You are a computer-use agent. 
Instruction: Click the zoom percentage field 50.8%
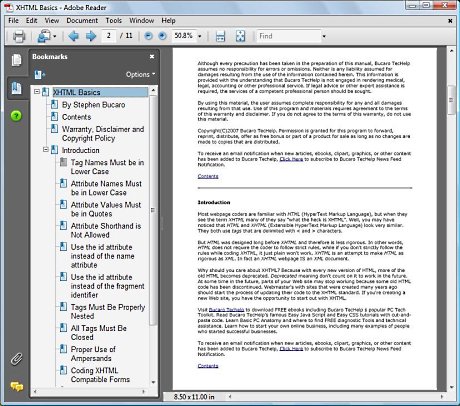(183, 36)
